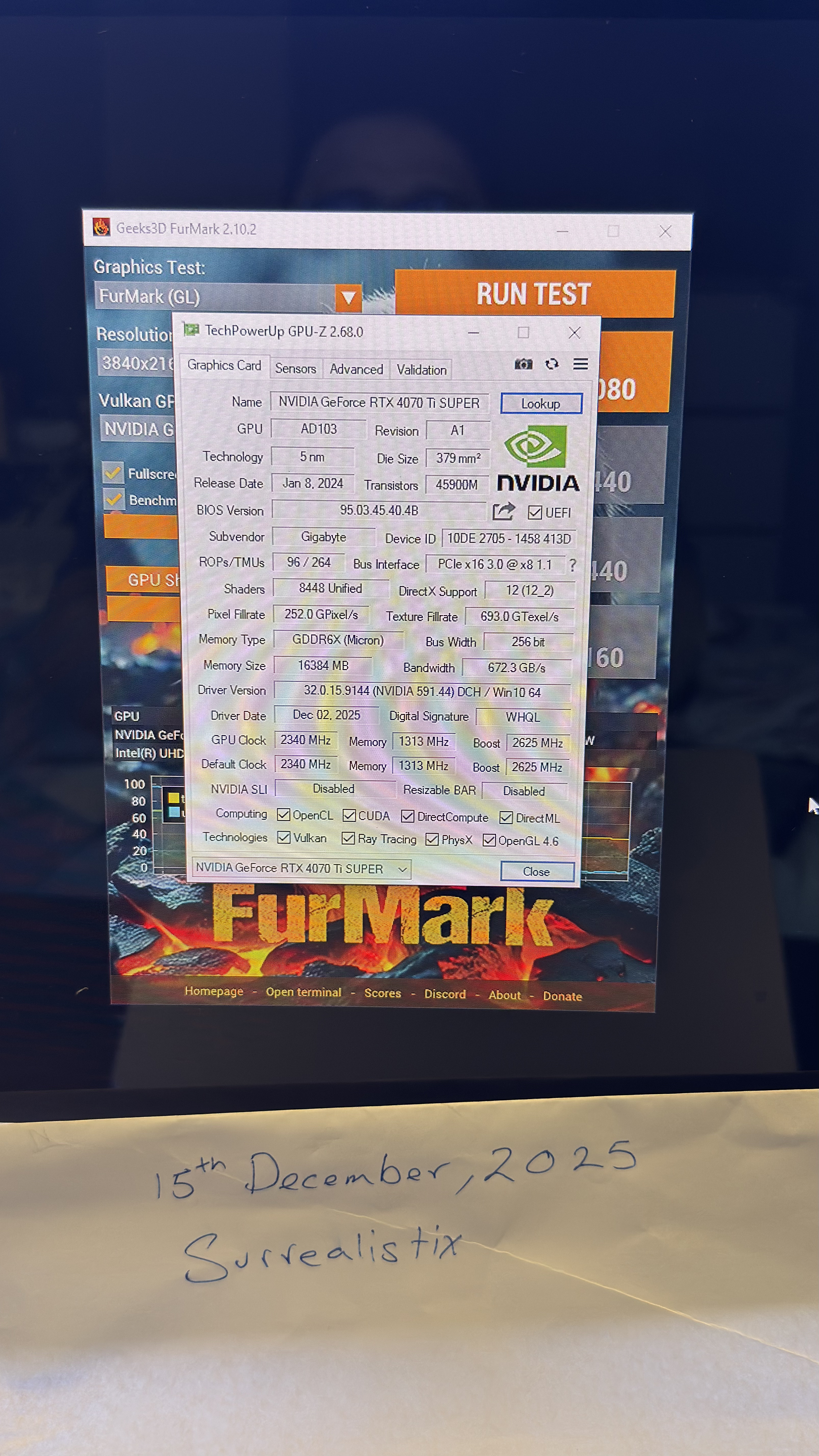Switch to the Advanced tab
Viewport: 819px width, 1456px height.
pyautogui.click(x=356, y=369)
